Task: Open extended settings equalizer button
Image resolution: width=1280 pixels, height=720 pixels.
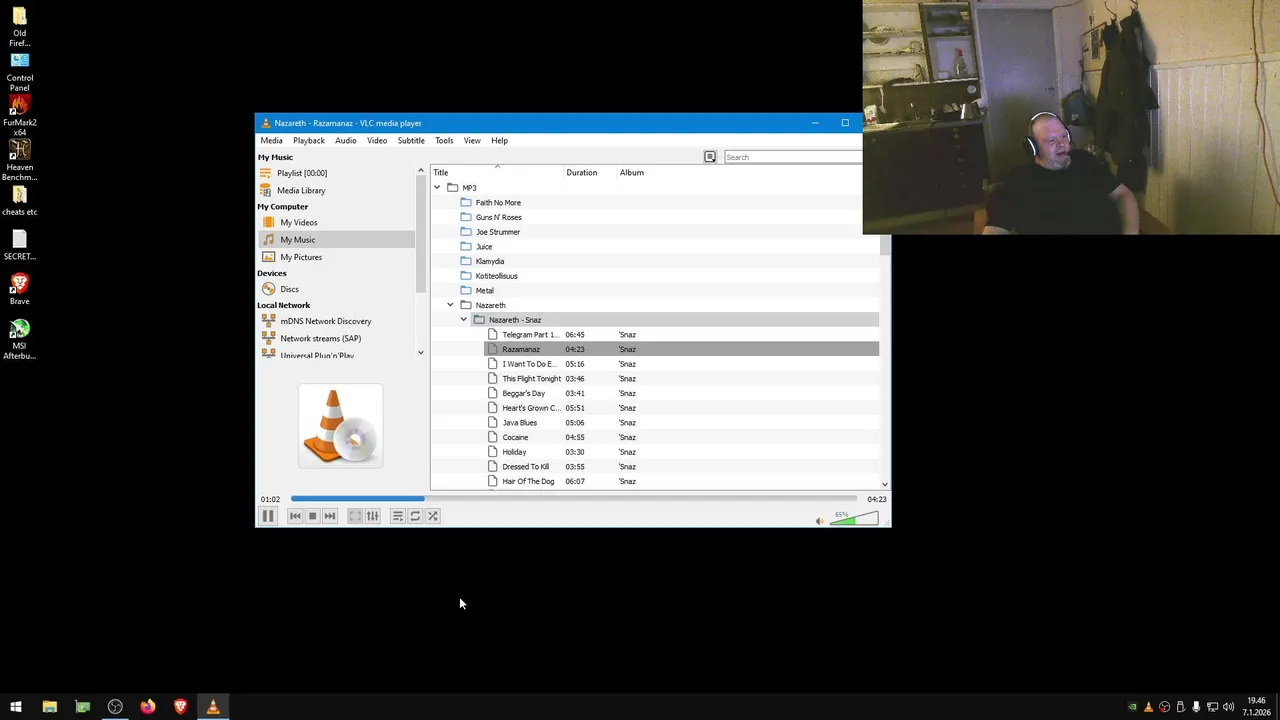Action: (x=372, y=516)
